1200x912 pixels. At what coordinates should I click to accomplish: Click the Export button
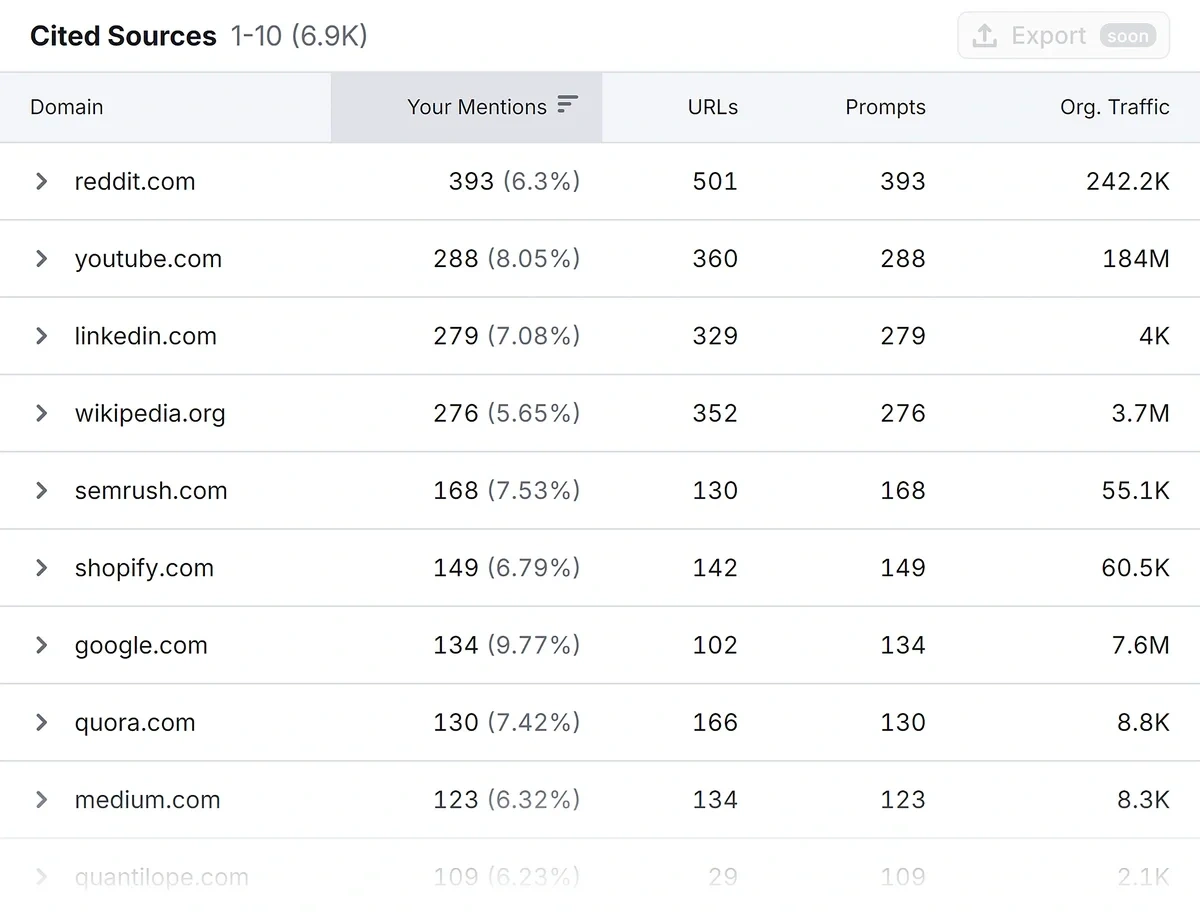[1048, 35]
